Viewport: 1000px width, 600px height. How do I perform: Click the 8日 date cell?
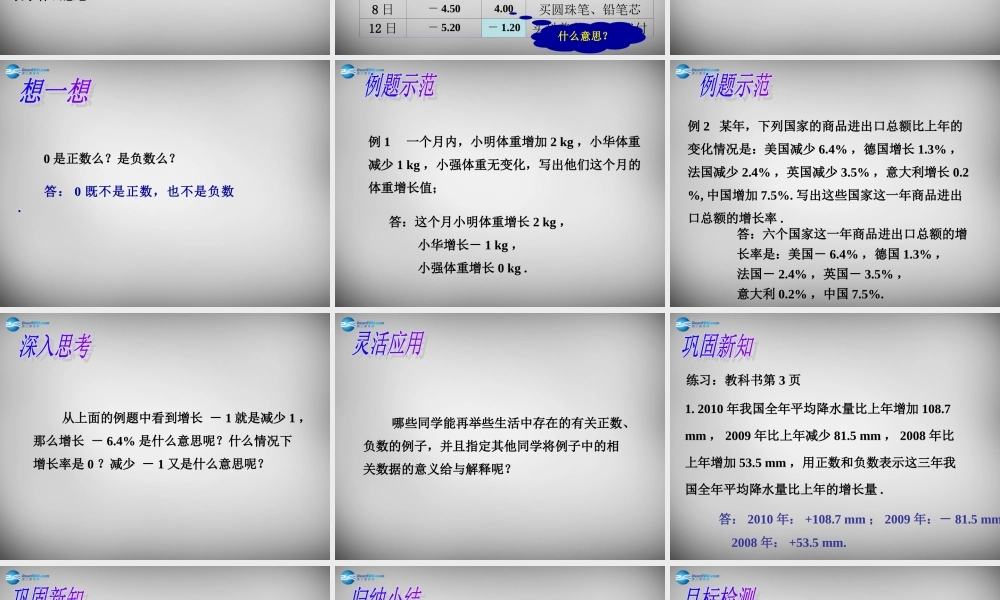coord(383,9)
